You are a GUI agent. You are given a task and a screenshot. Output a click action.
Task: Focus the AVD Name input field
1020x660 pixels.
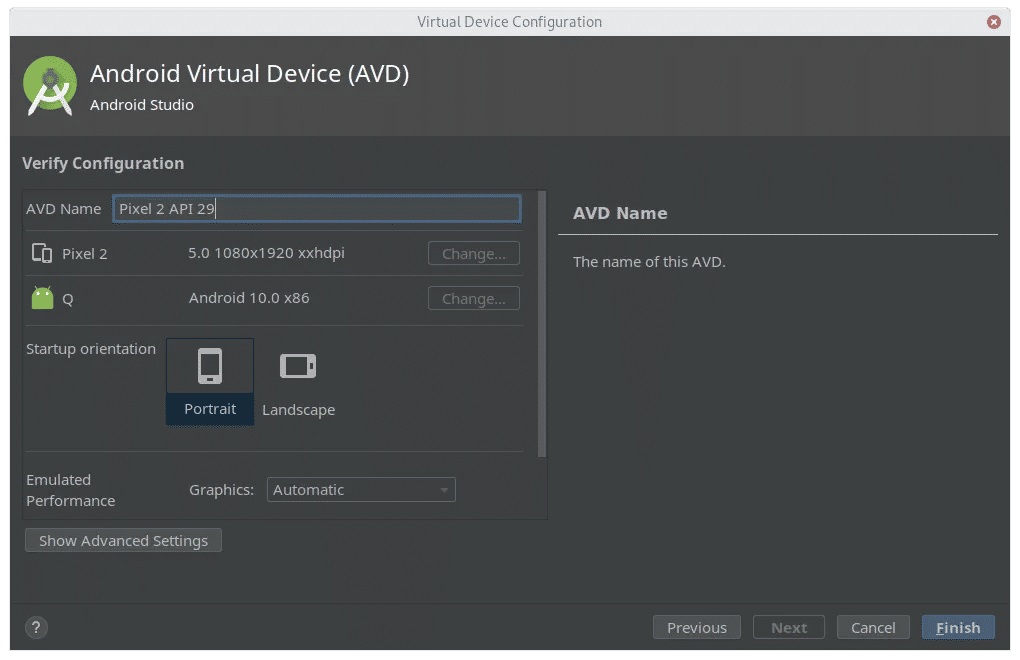(x=317, y=209)
